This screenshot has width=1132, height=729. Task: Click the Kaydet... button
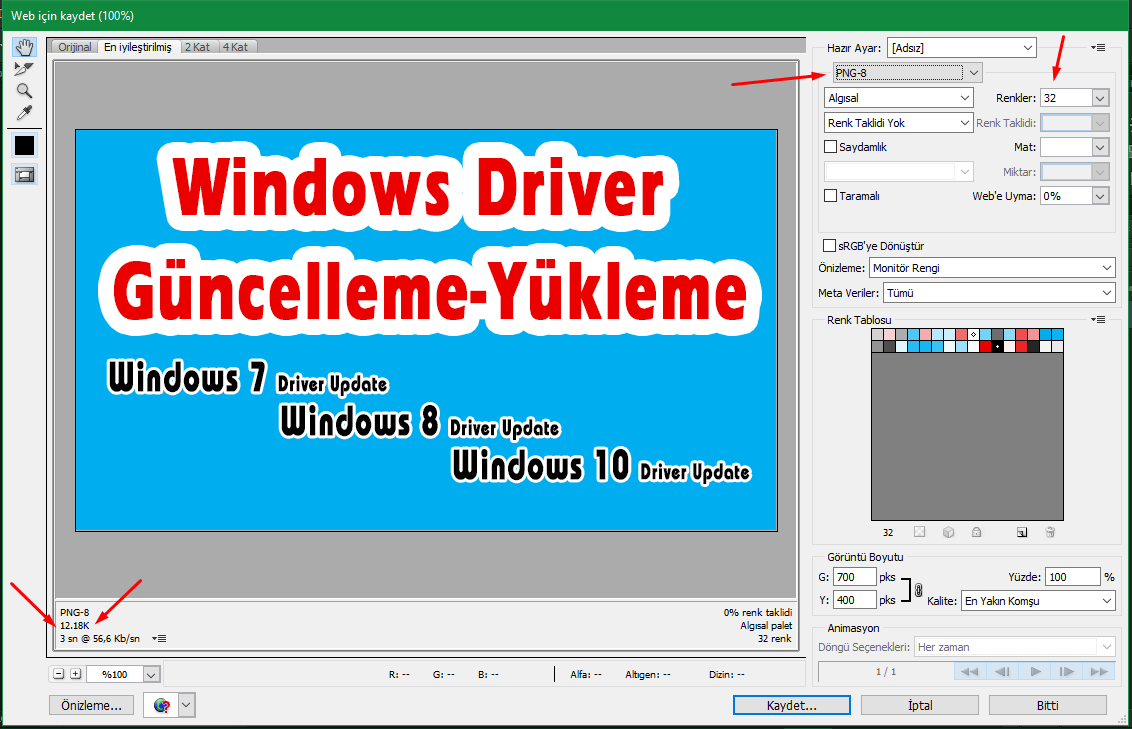point(791,705)
